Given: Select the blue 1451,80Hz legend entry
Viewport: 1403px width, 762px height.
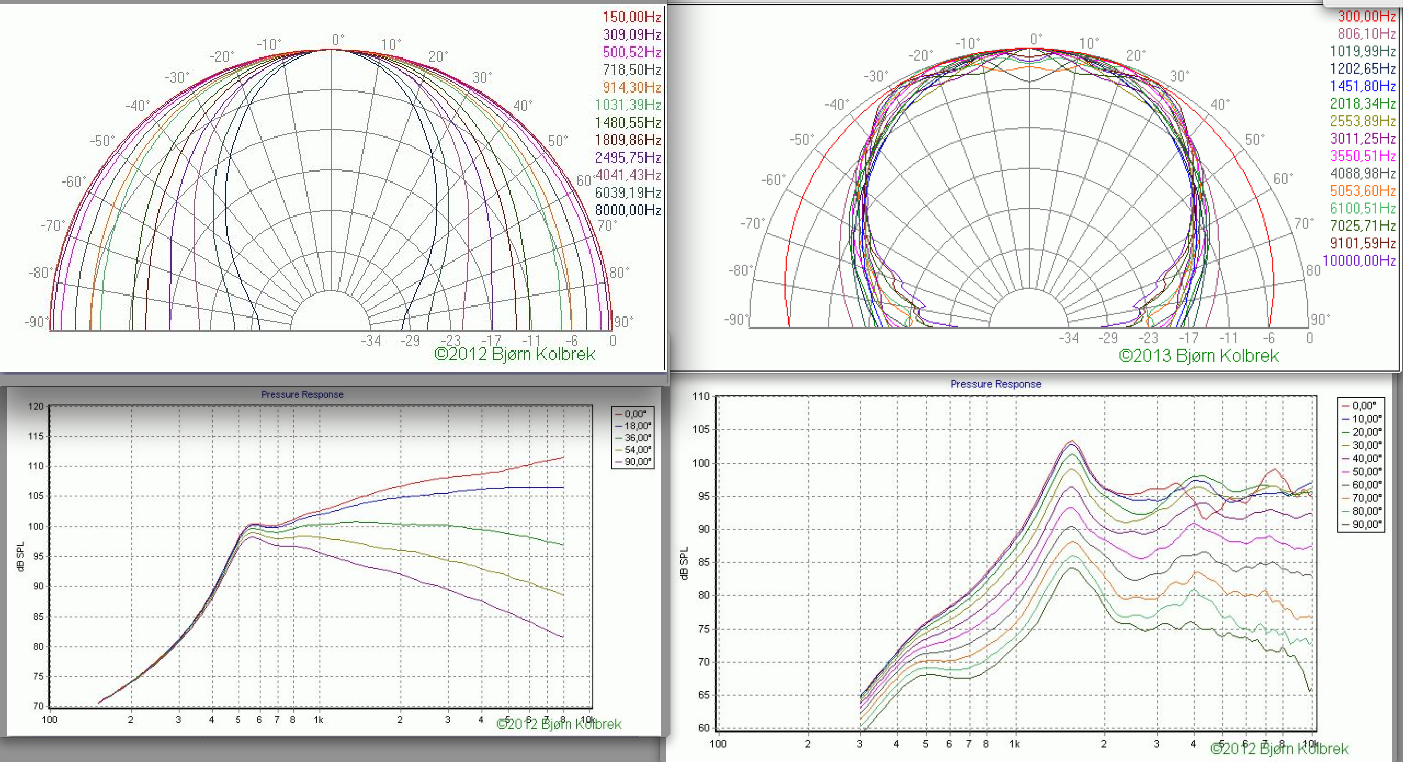Looking at the screenshot, I should pyautogui.click(x=1363, y=87).
